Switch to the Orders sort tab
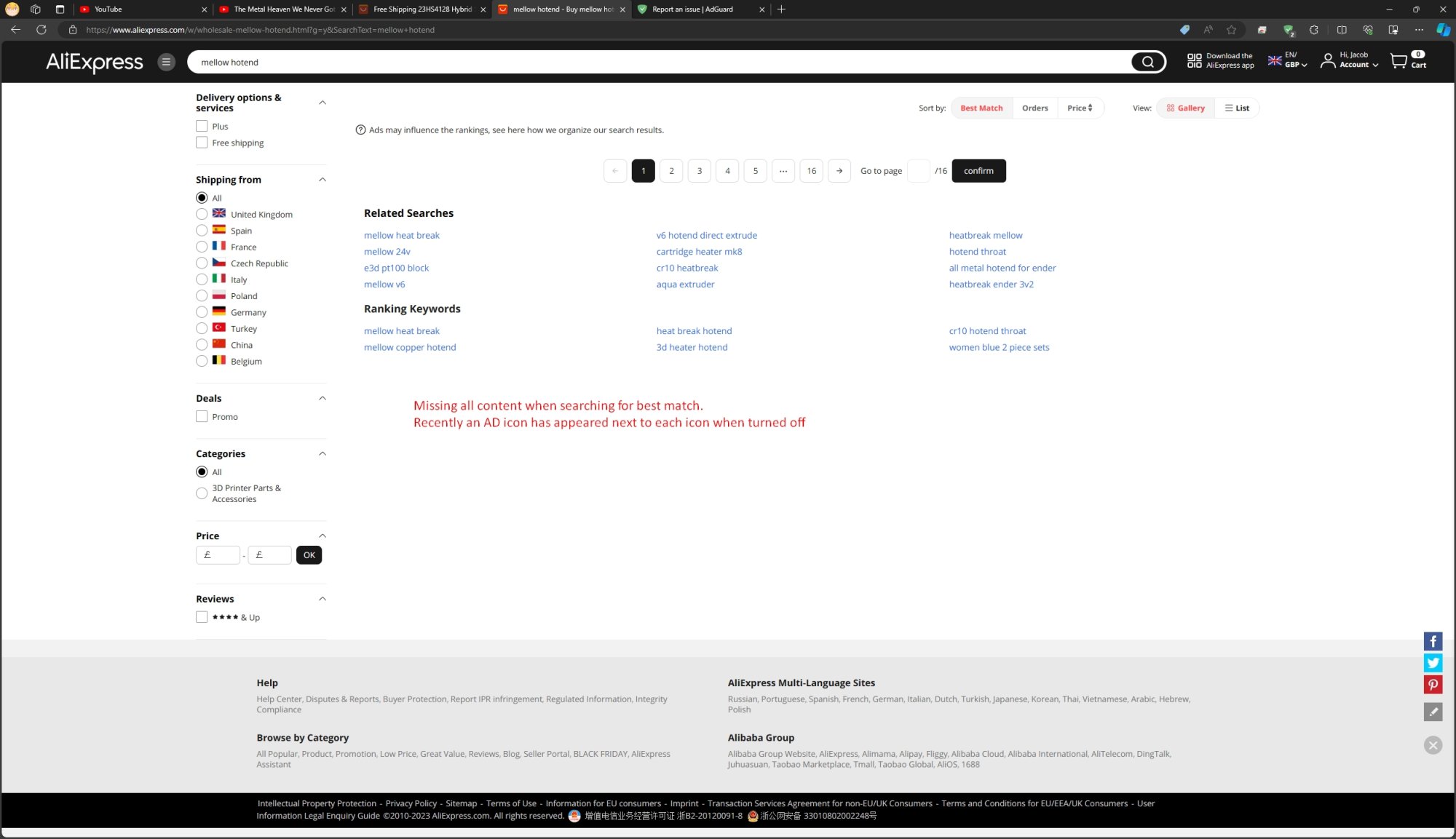Image resolution: width=1456 pixels, height=839 pixels. pos(1034,108)
